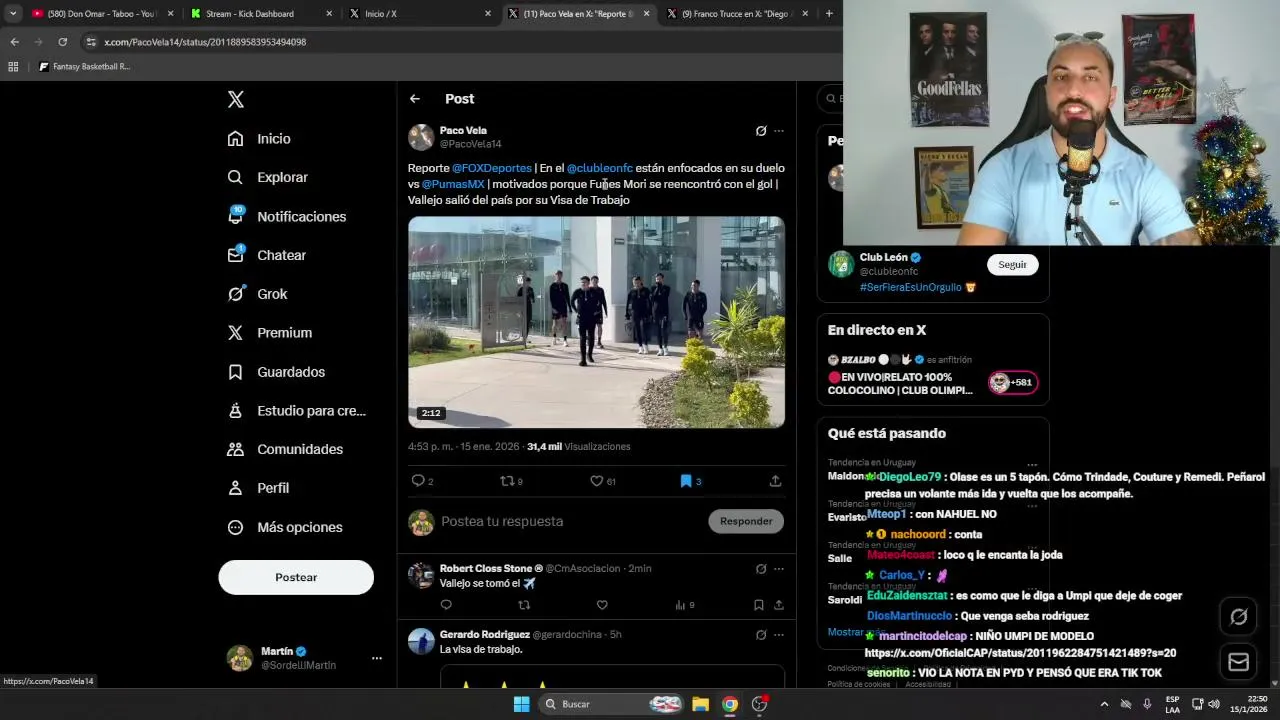The image size is (1280, 720).
Task: Click repost icon with 9 reposts
Action: click(x=508, y=481)
